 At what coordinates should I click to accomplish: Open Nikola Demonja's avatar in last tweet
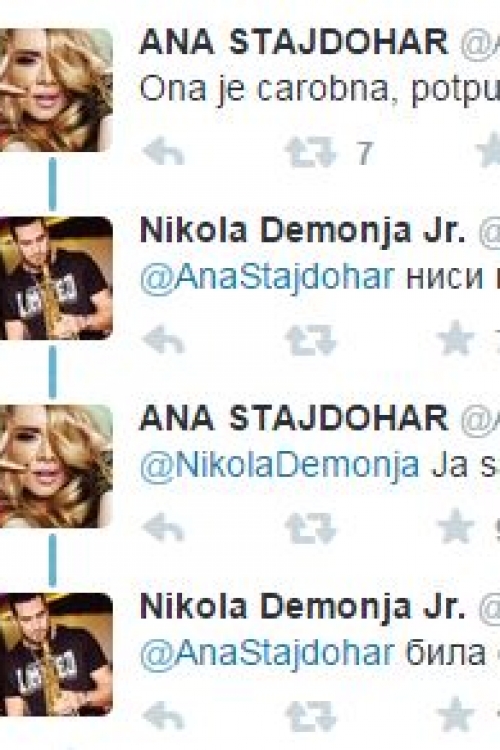56,654
